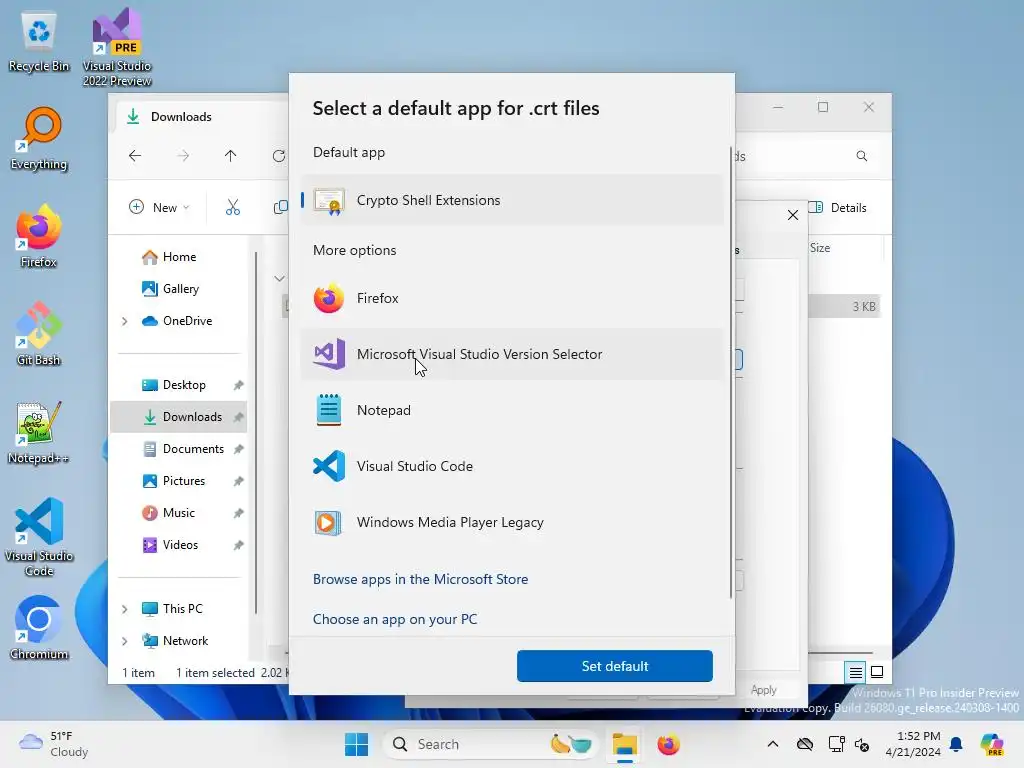
Task: Go up one folder in File Explorer
Action: [231, 156]
